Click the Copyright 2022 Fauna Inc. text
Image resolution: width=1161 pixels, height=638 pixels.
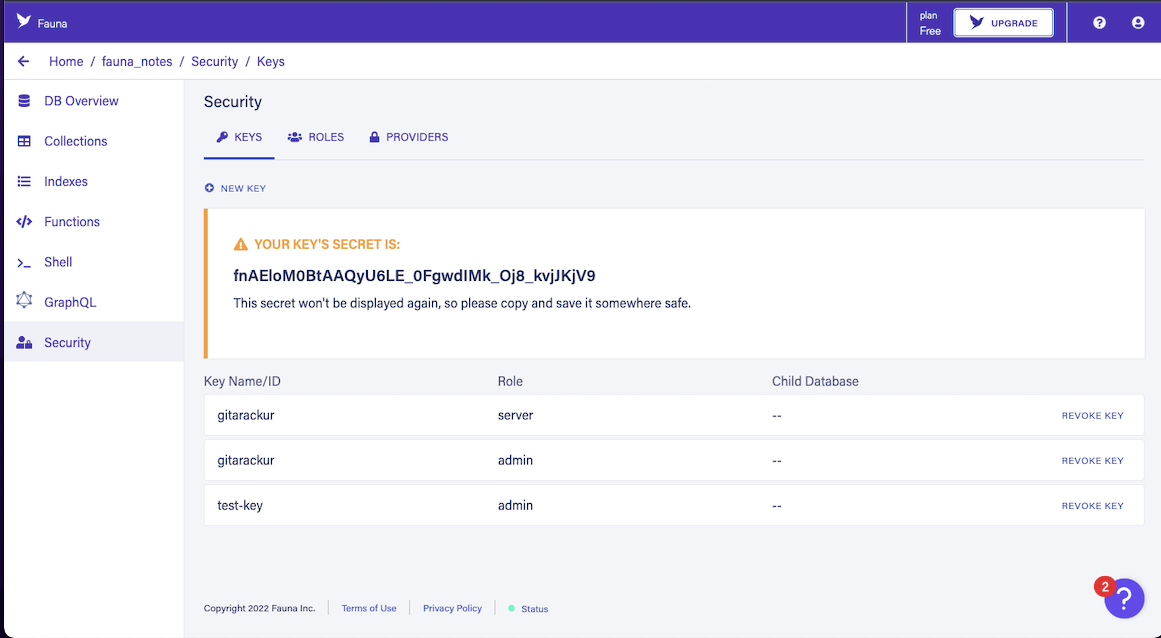tap(259, 608)
